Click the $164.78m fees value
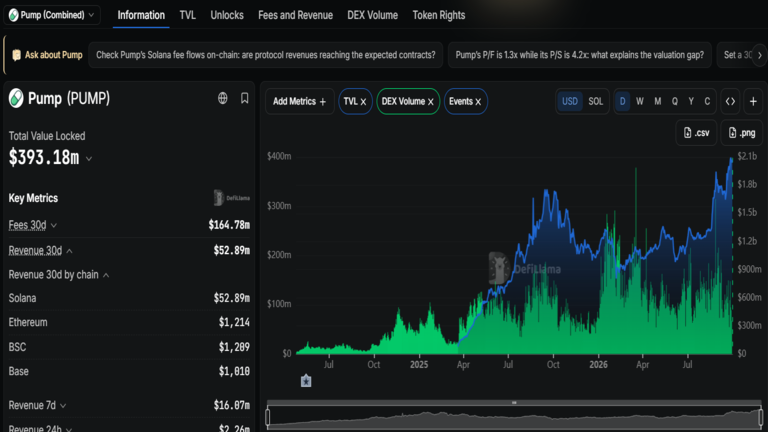Screen dimensions: 768x432 click(229, 225)
